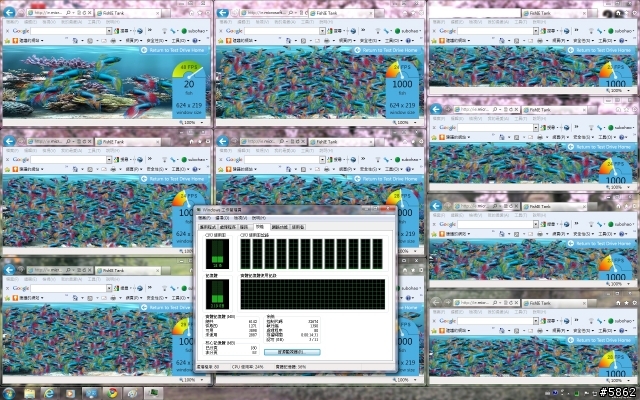The width and height of the screenshot is (640, 400).
Task: Click Print icon on 20-fish window command bar
Action: click(x=113, y=41)
